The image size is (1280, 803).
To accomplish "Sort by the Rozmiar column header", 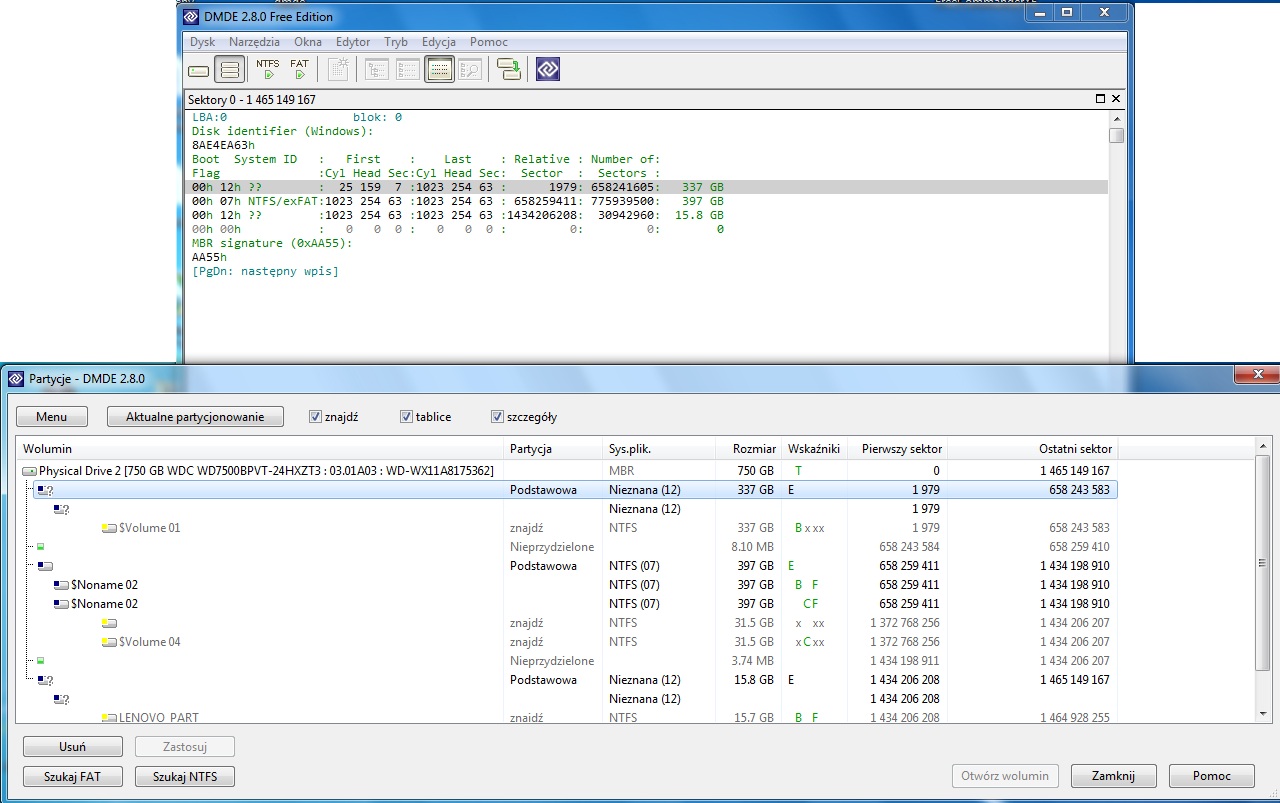I will pyautogui.click(x=748, y=449).
